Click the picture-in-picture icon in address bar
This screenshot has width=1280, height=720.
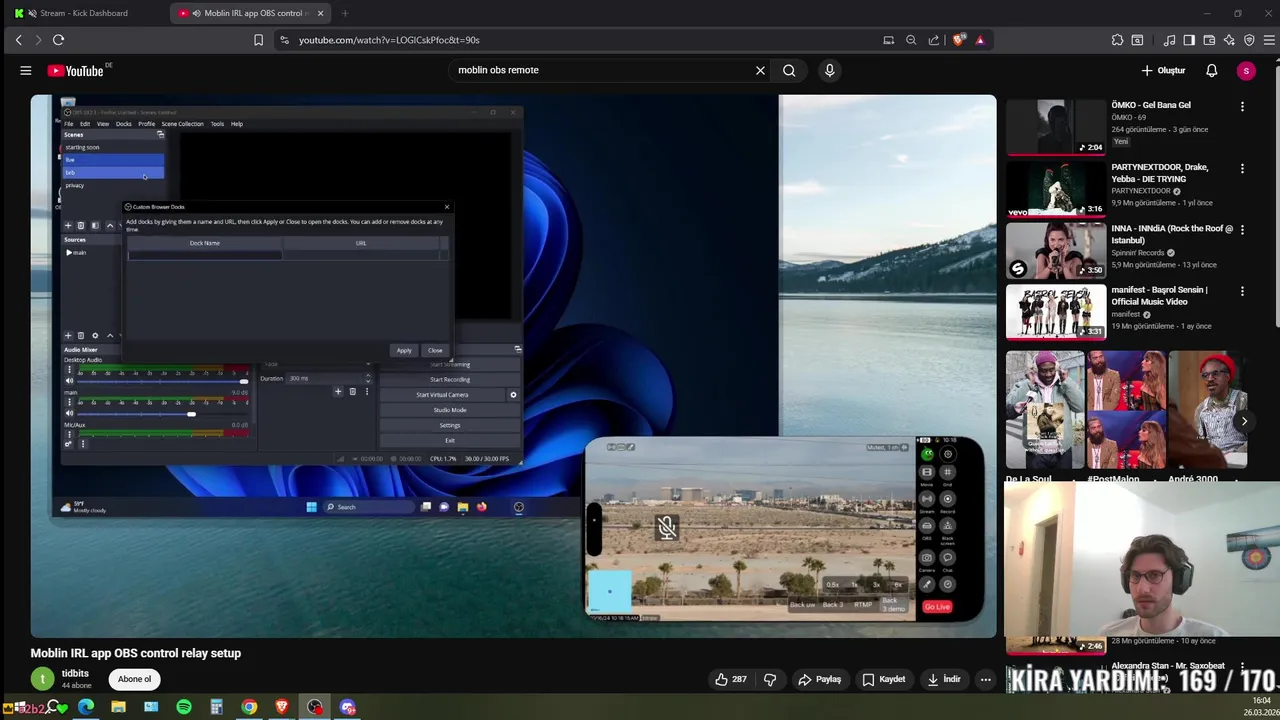click(888, 40)
